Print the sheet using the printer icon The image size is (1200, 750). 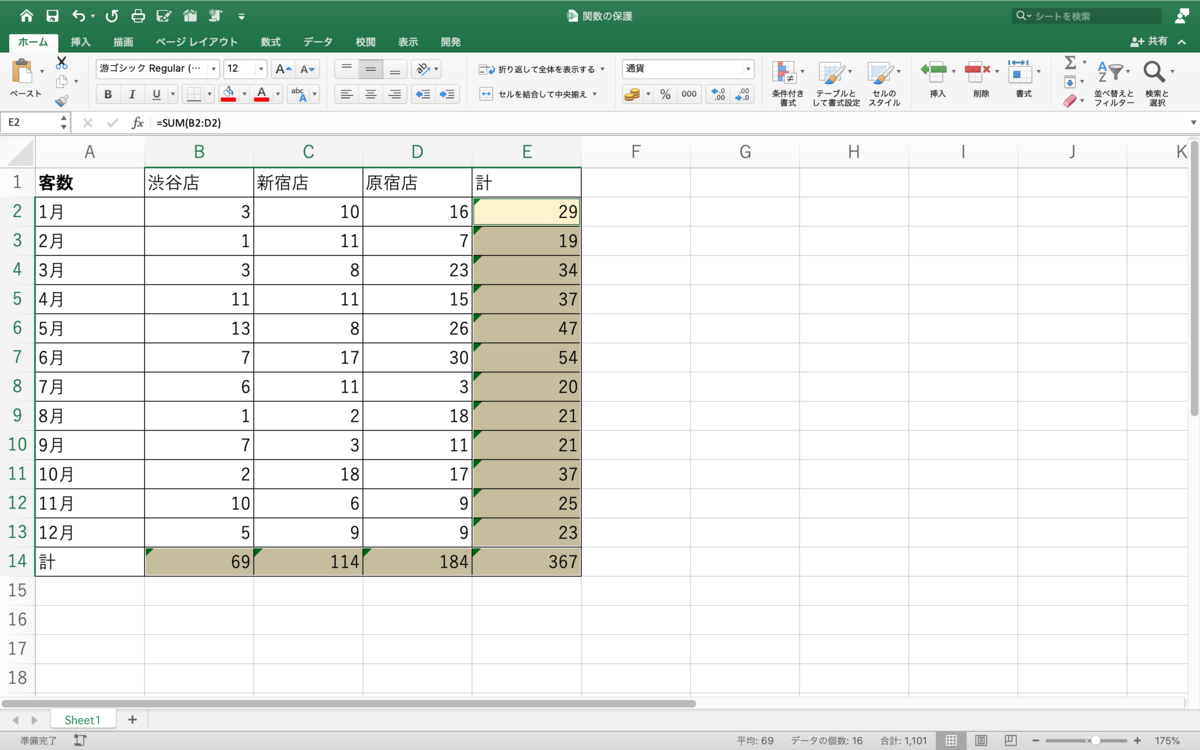138,16
